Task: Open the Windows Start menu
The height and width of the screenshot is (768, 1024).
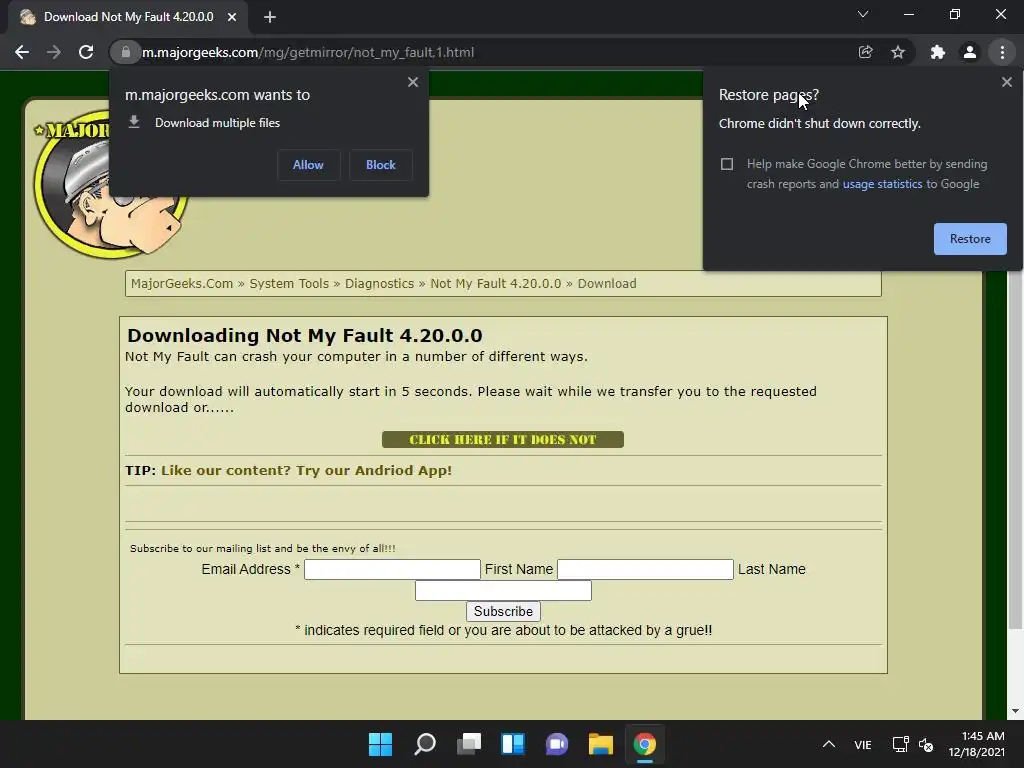Action: coord(381,744)
